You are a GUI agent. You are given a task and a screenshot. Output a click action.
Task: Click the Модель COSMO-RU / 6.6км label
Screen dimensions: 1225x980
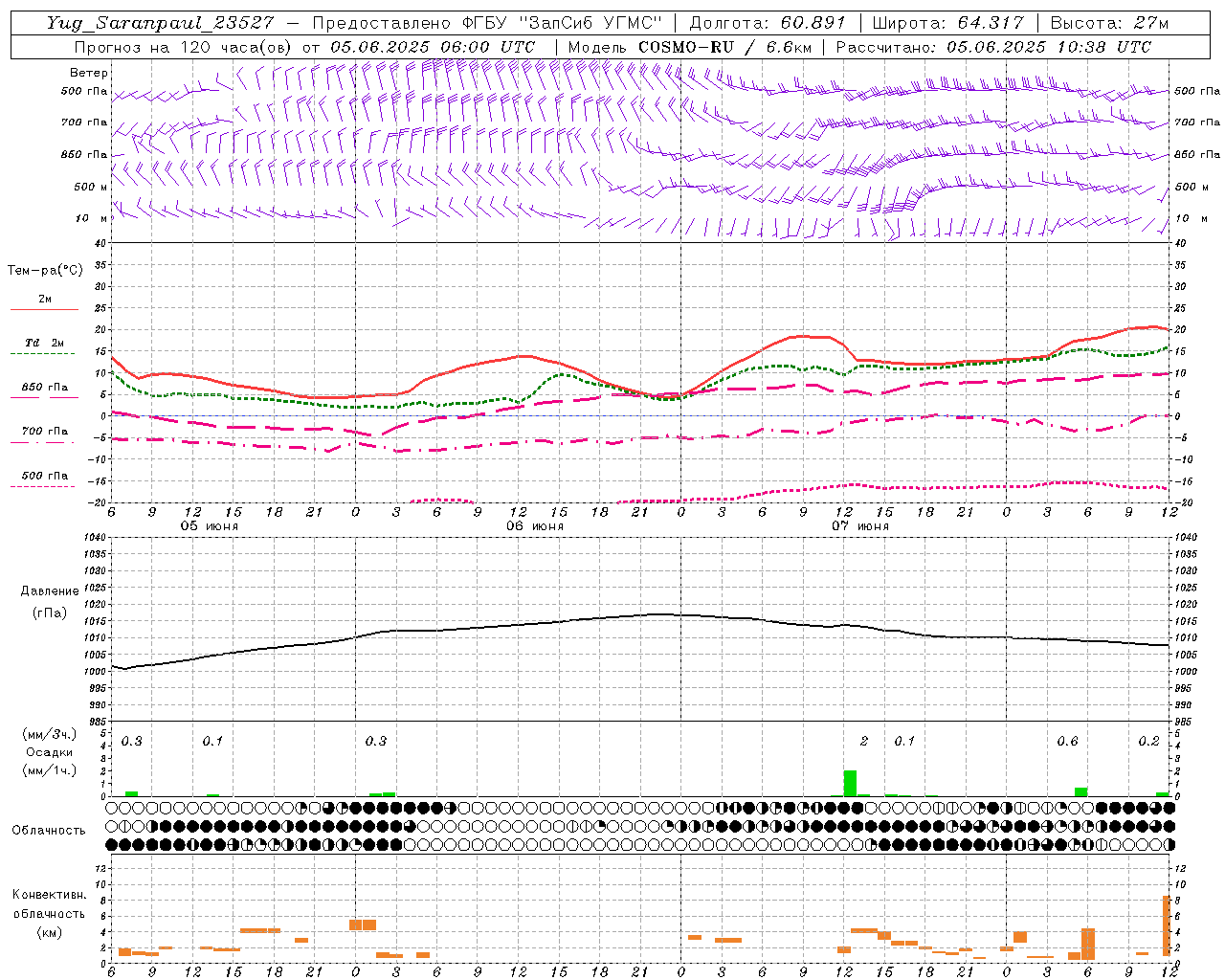689,47
